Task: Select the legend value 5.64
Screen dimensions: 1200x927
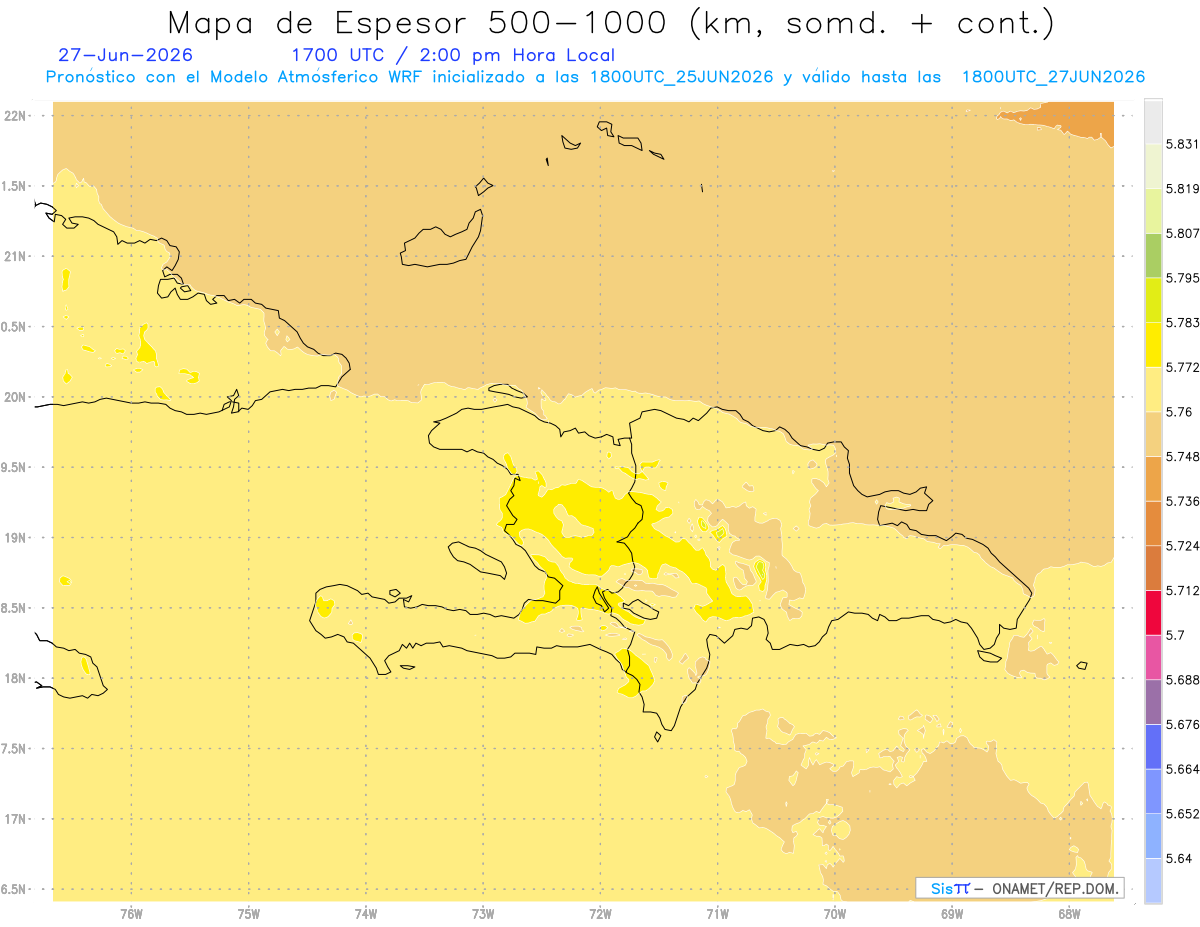Action: [1179, 859]
